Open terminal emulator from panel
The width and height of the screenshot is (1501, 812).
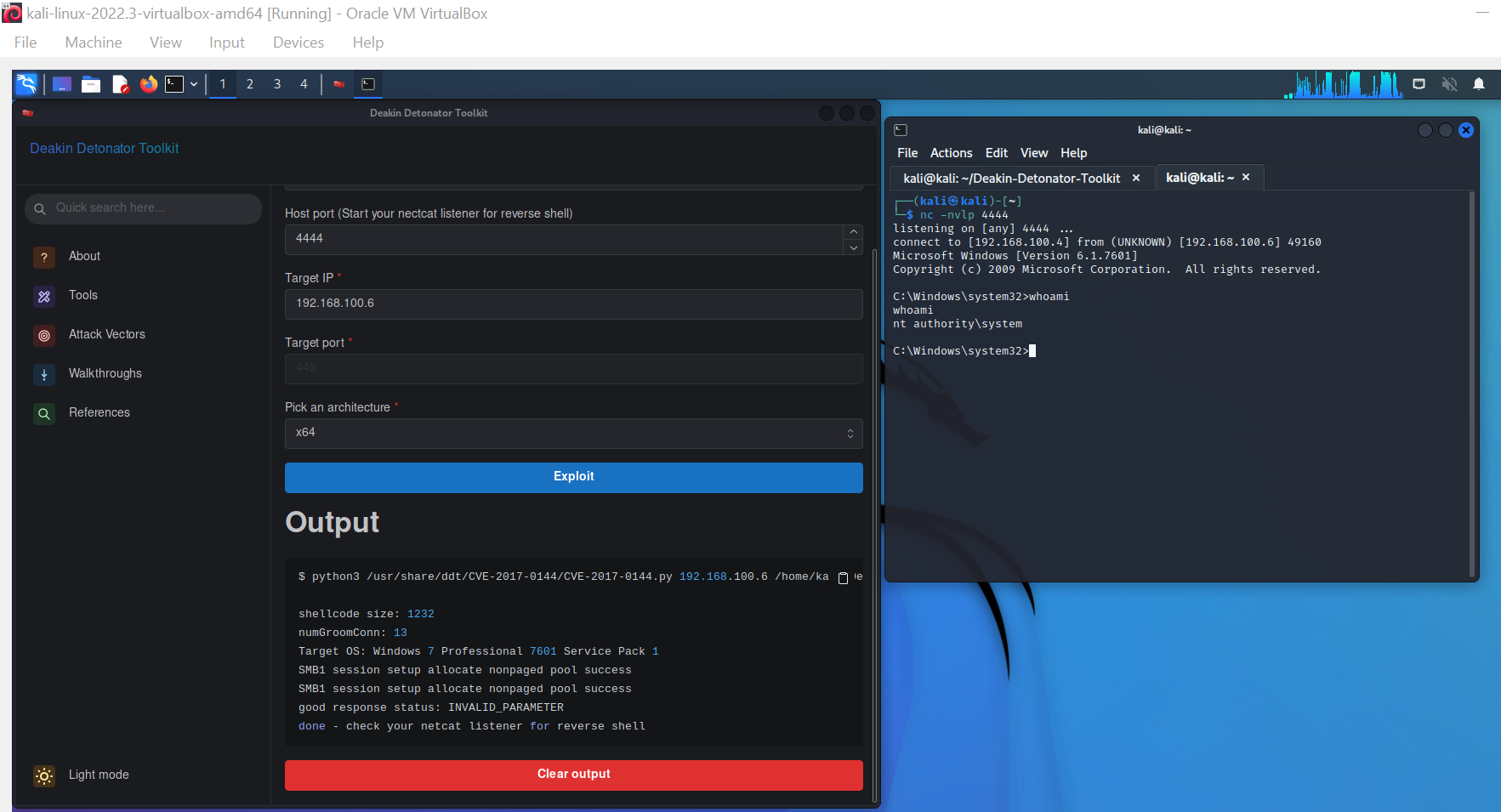pyautogui.click(x=174, y=84)
